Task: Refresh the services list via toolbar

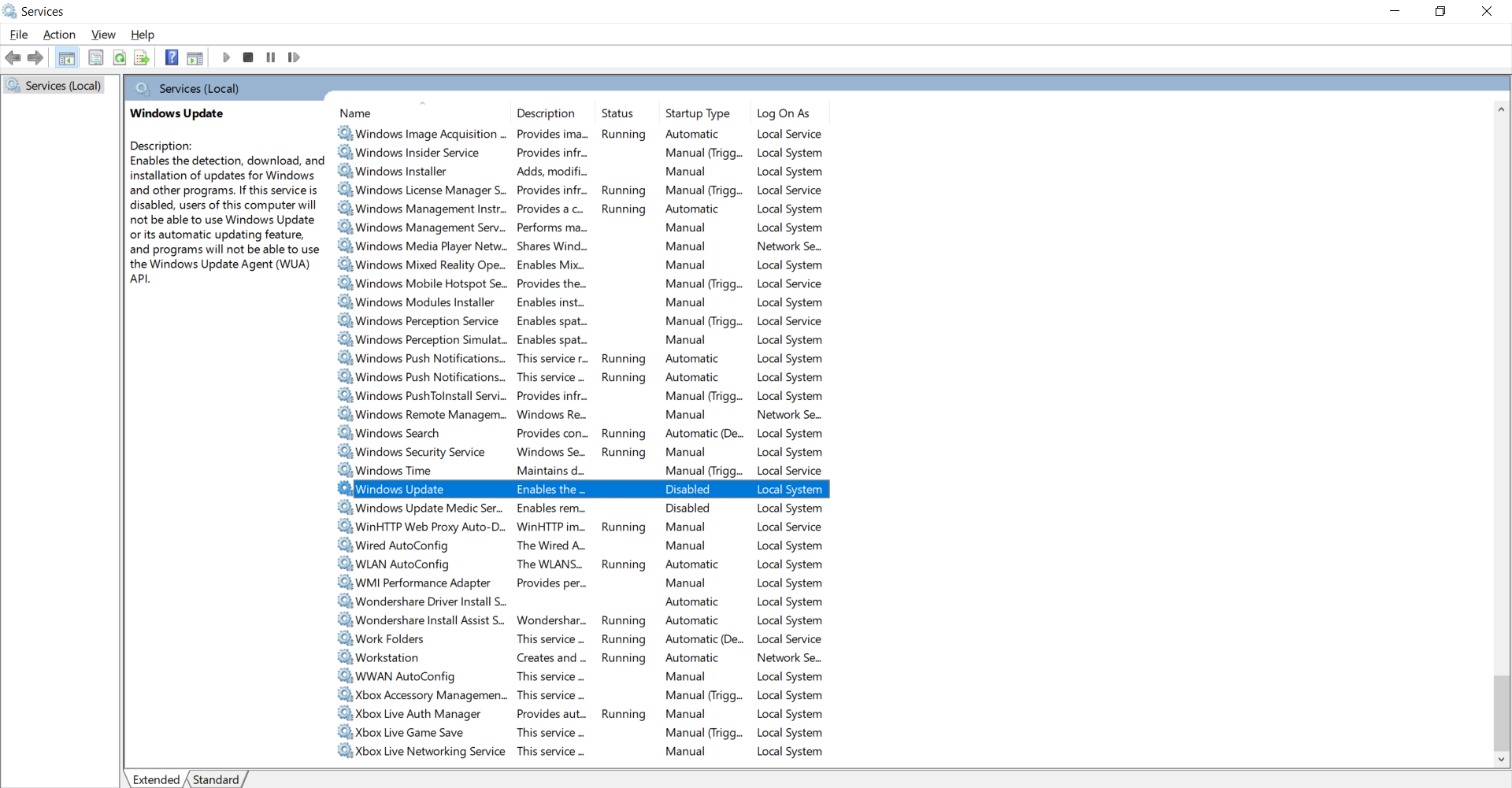Action: 119,57
